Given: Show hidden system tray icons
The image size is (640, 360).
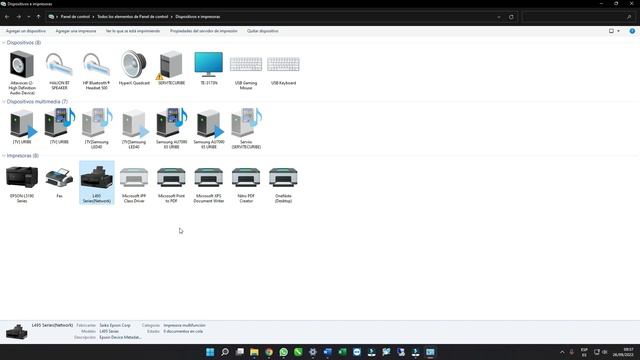Looking at the screenshot, I should pos(562,352).
